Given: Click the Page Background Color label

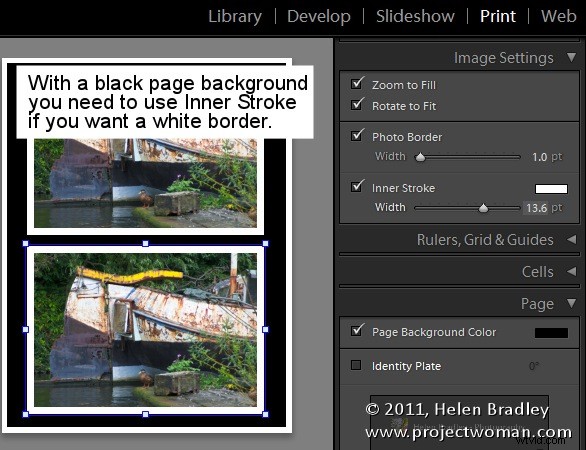Looking at the screenshot, I should coord(434,332).
